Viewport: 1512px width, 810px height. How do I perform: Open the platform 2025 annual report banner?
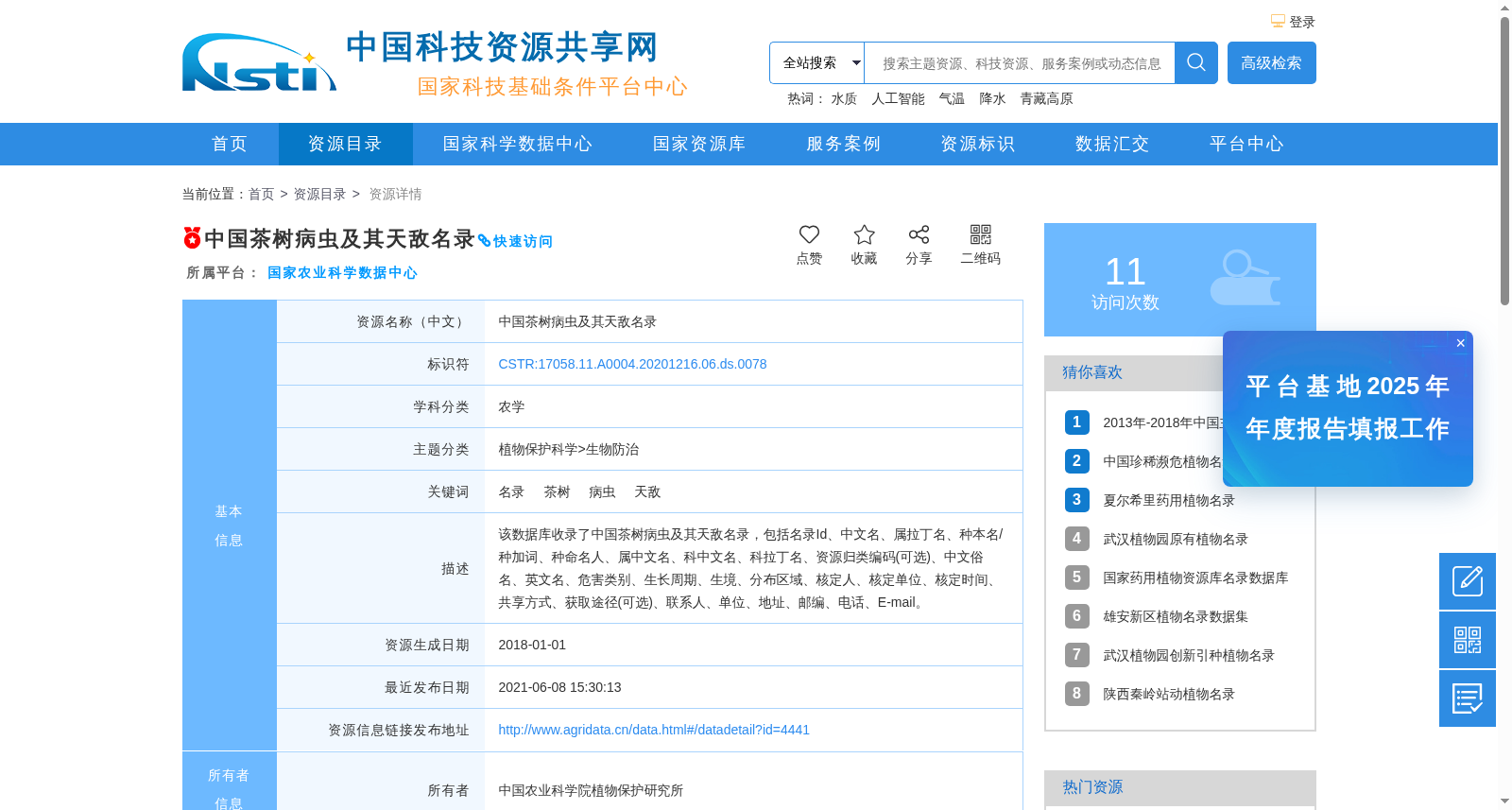click(x=1348, y=408)
